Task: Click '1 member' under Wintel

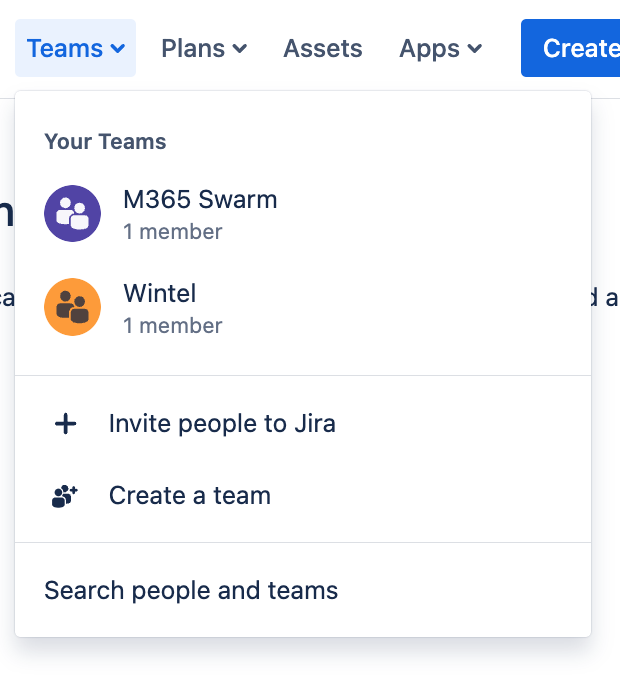Action: click(173, 326)
